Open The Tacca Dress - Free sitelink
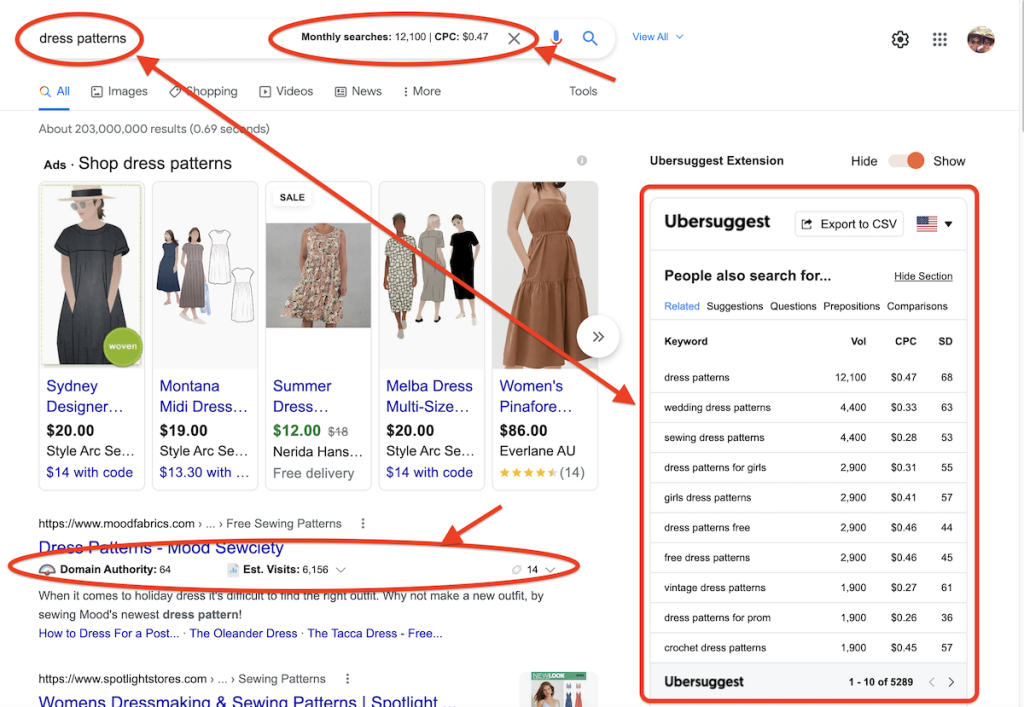Image resolution: width=1024 pixels, height=707 pixels. coord(375,633)
